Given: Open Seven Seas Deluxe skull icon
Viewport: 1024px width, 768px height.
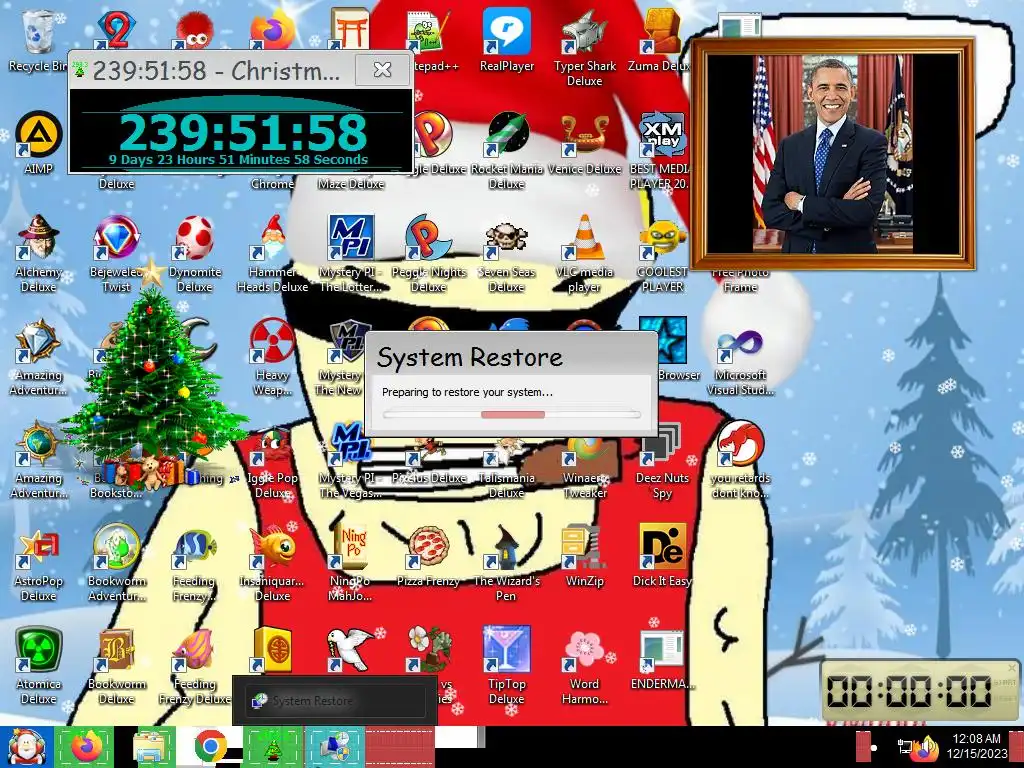Looking at the screenshot, I should click(x=507, y=253).
